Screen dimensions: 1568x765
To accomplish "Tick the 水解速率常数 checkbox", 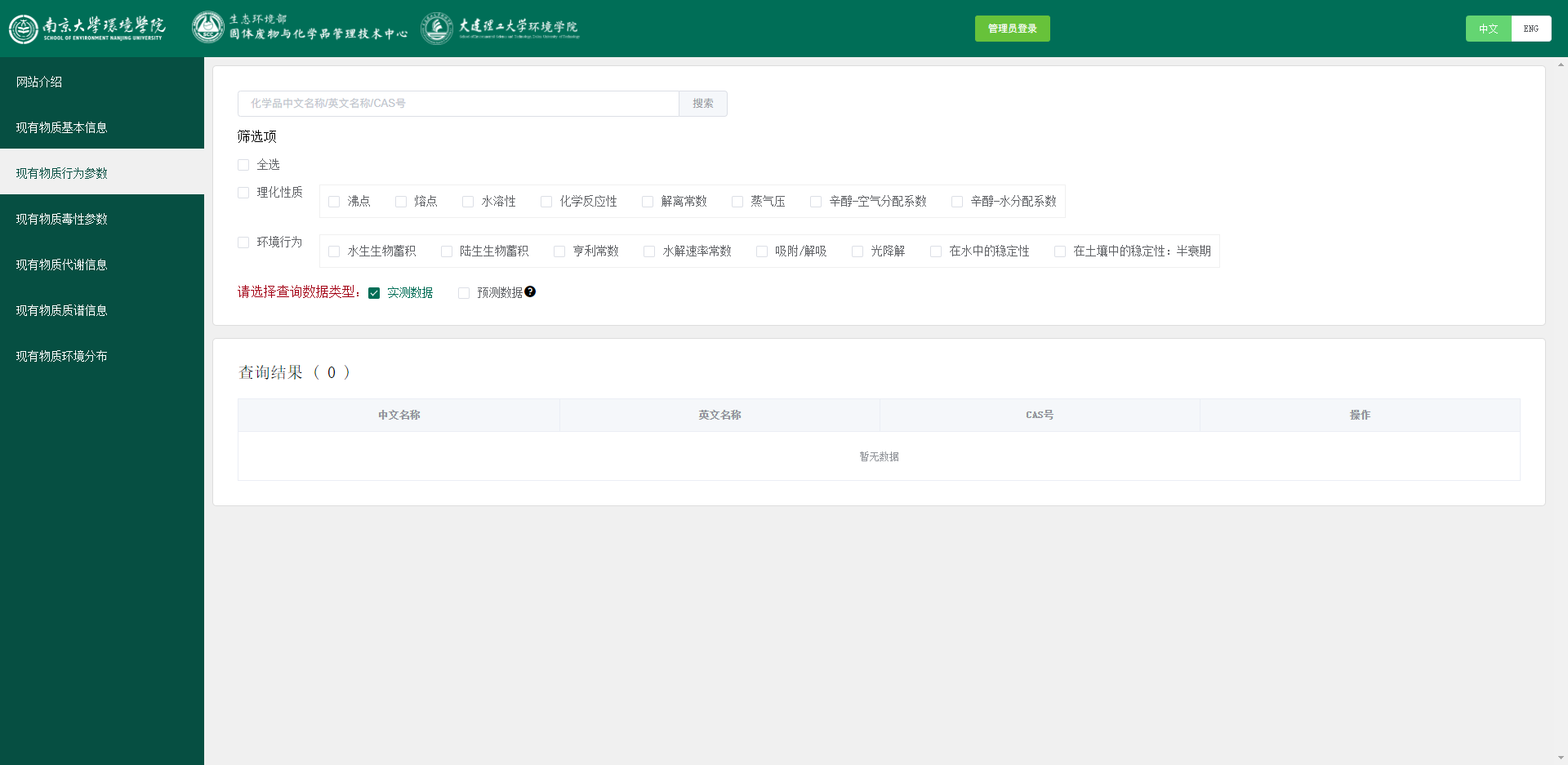I will (649, 251).
